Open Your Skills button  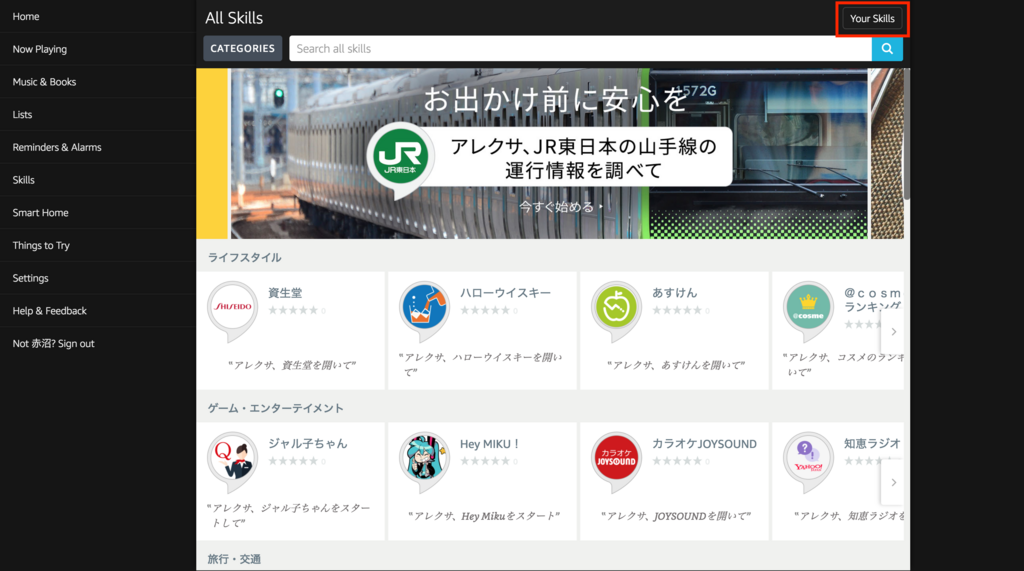point(872,18)
